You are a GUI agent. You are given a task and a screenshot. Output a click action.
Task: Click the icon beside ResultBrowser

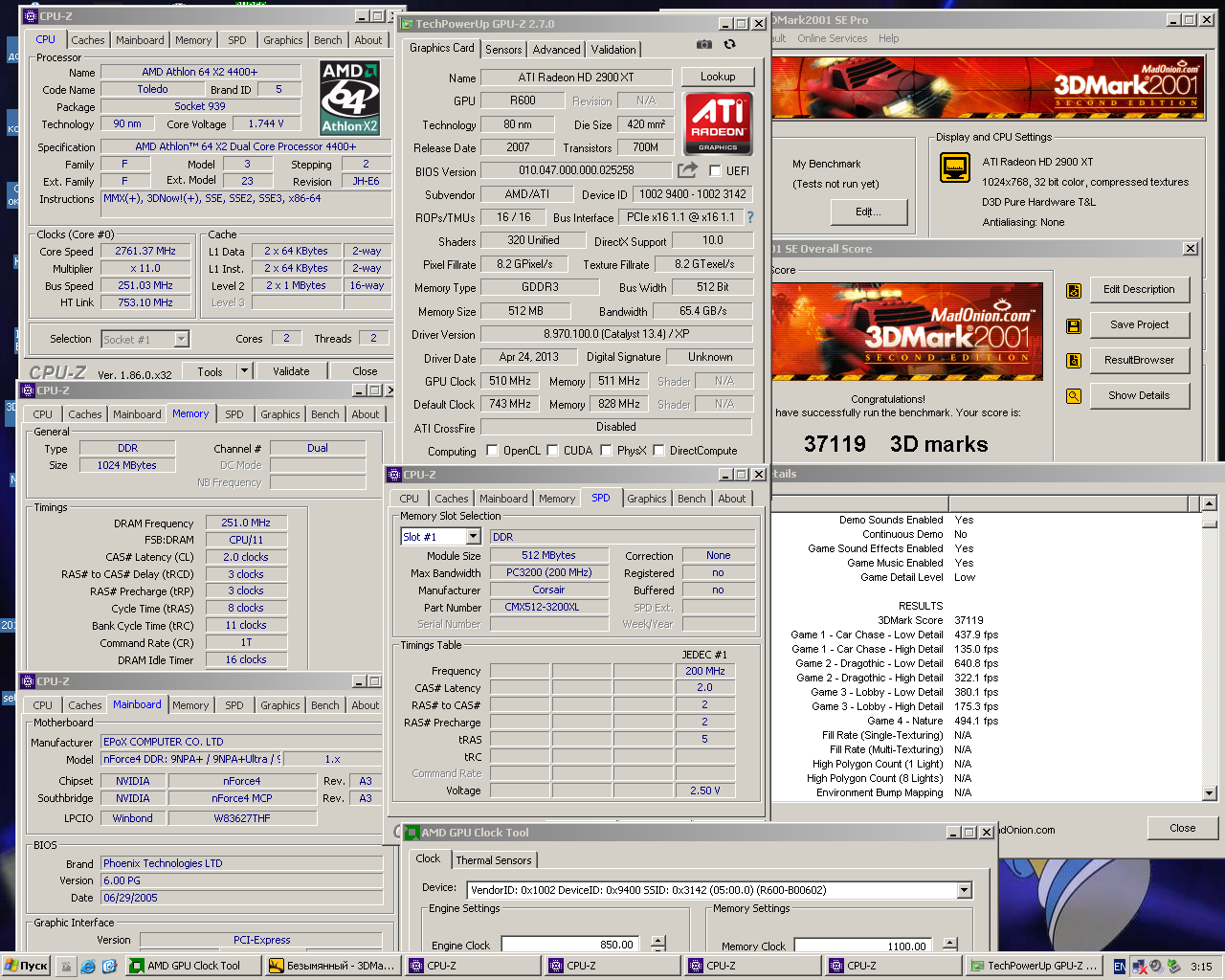[1074, 361]
